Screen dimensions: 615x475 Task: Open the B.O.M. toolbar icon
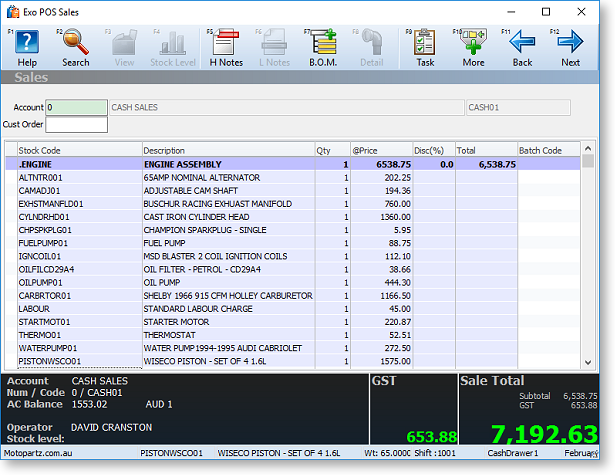click(323, 46)
